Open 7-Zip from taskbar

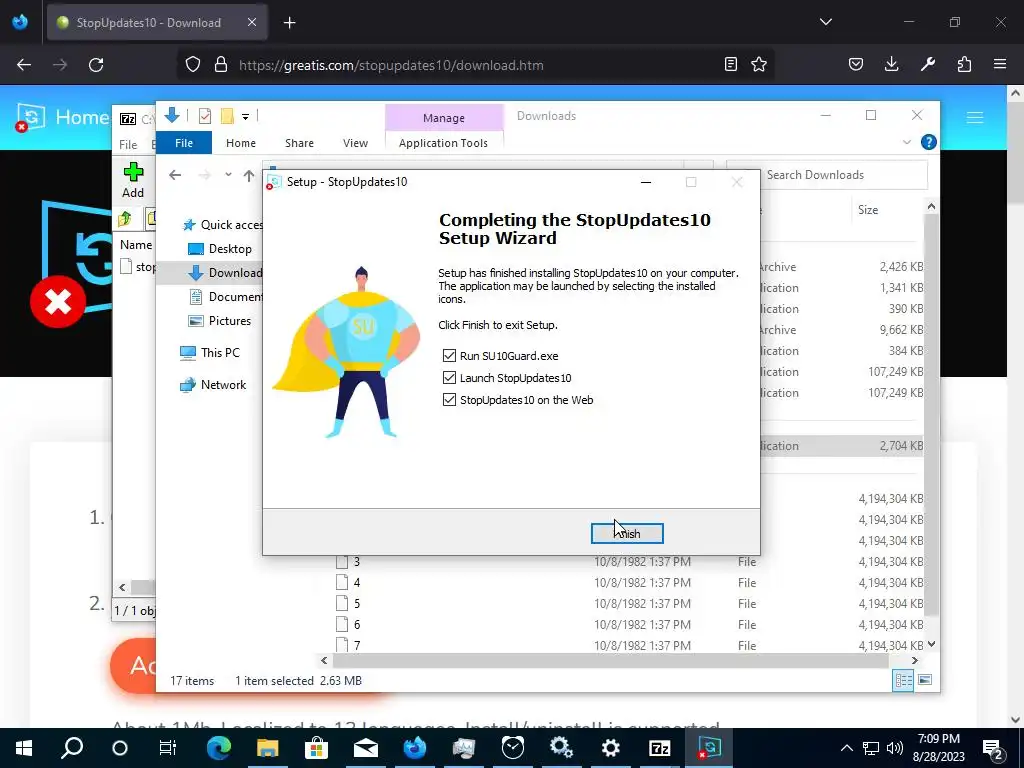[660, 748]
